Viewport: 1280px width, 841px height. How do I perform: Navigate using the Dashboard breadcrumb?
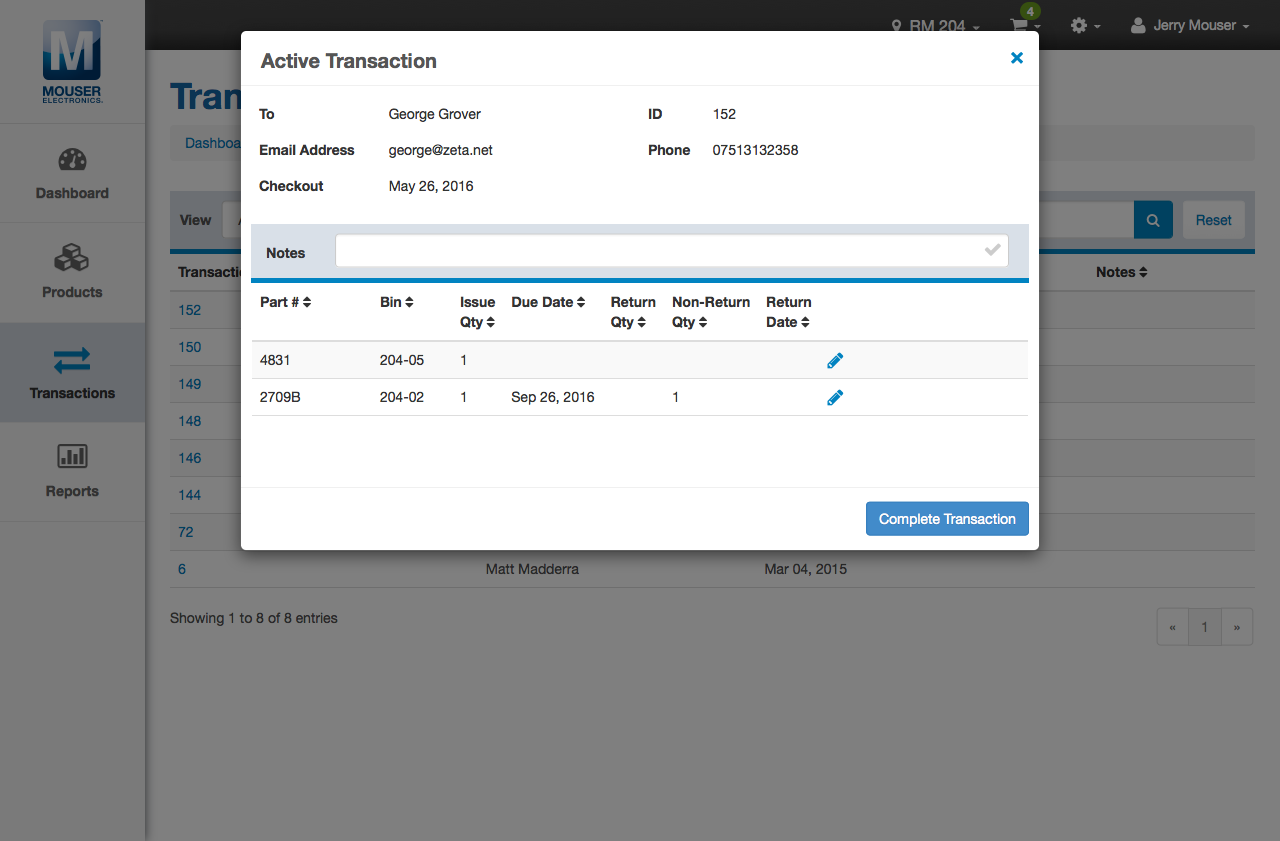213,142
